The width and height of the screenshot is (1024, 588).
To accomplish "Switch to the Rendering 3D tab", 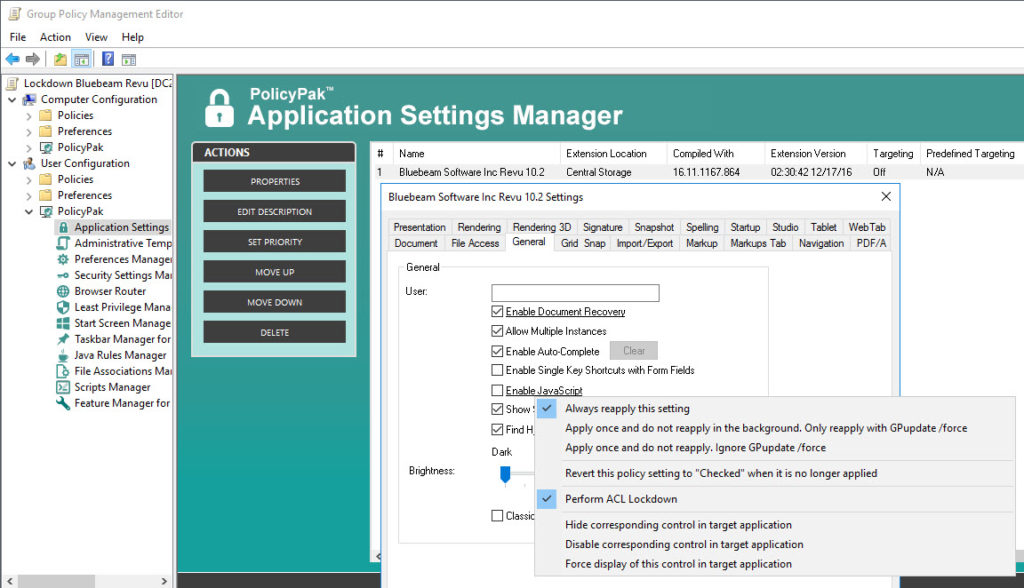I will (x=541, y=227).
